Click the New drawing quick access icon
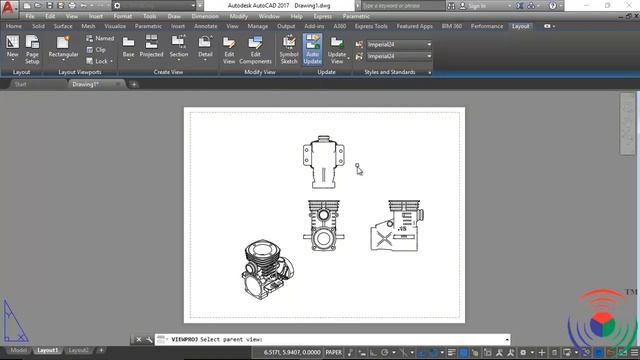The image size is (640, 360). [x=27, y=6]
